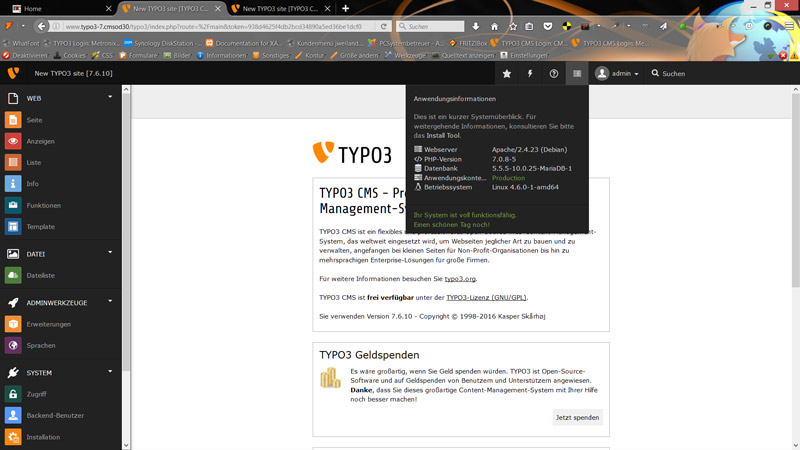
Task: Open the Seite module
Action: 34,120
